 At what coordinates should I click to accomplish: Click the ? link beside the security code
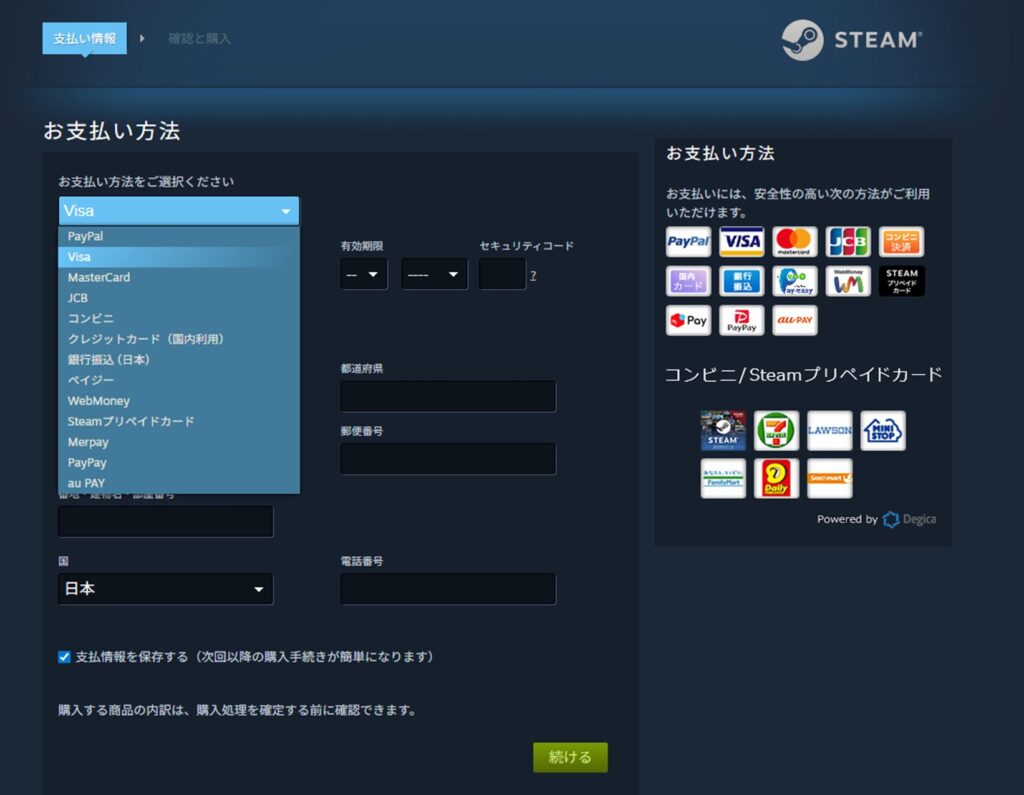pyautogui.click(x=533, y=275)
